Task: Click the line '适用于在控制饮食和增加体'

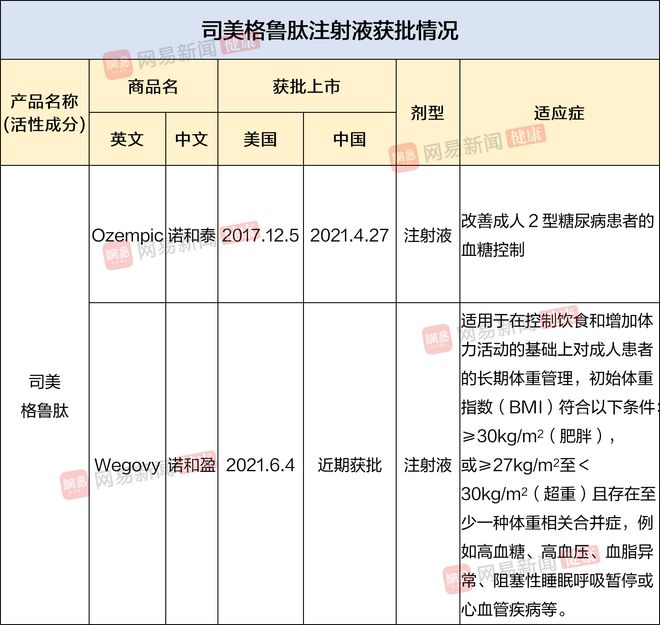Action: tap(557, 321)
